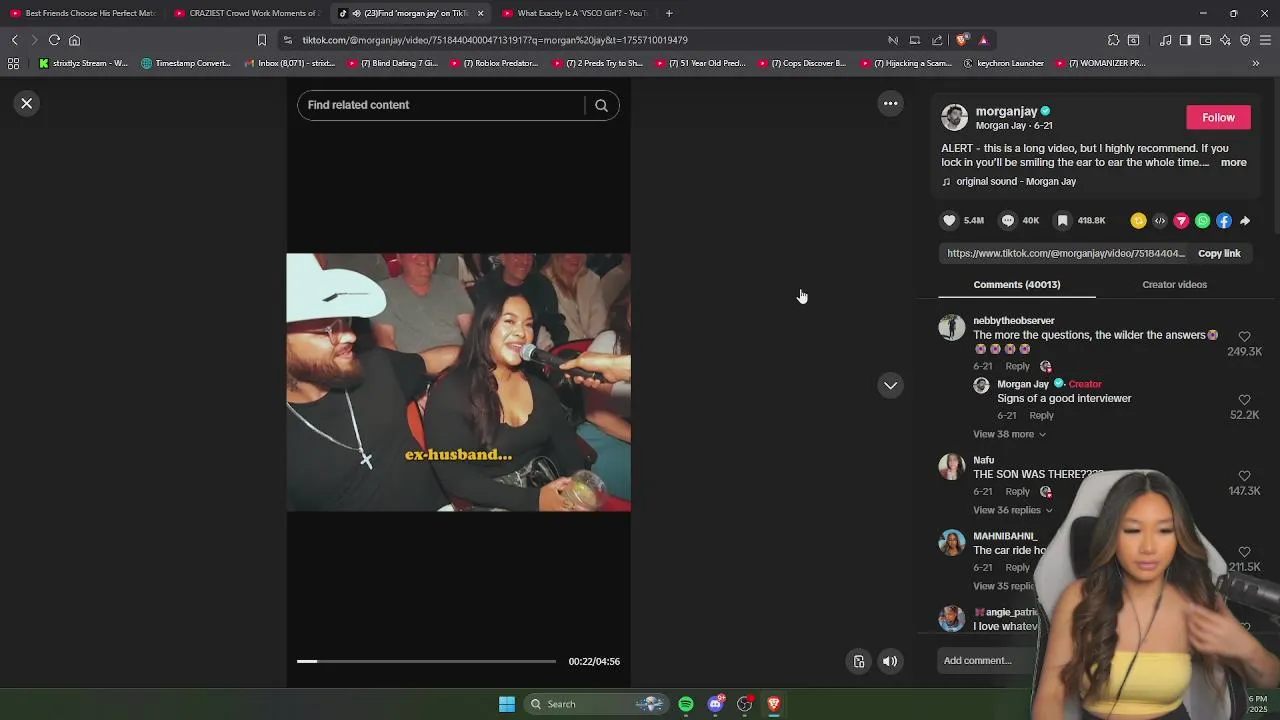The width and height of the screenshot is (1280, 720).
Task: Reload the page
Action: point(54,40)
